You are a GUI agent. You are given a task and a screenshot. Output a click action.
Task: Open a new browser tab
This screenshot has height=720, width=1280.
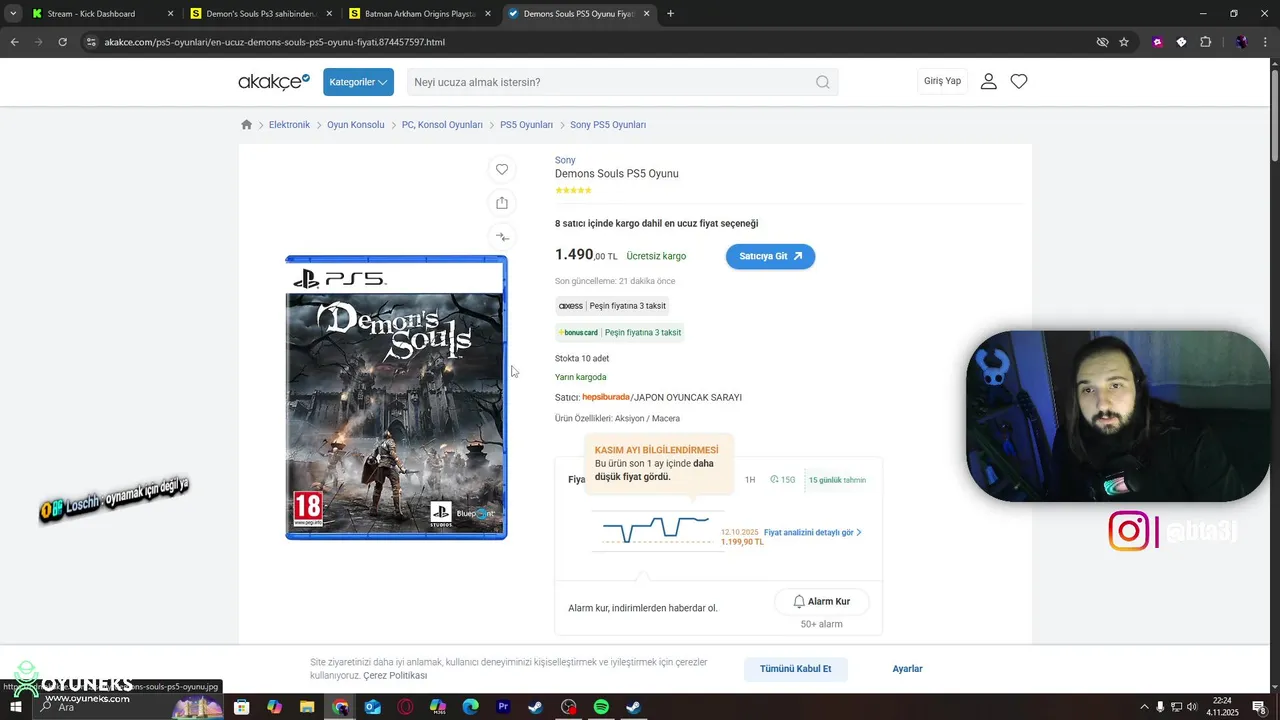pos(670,14)
